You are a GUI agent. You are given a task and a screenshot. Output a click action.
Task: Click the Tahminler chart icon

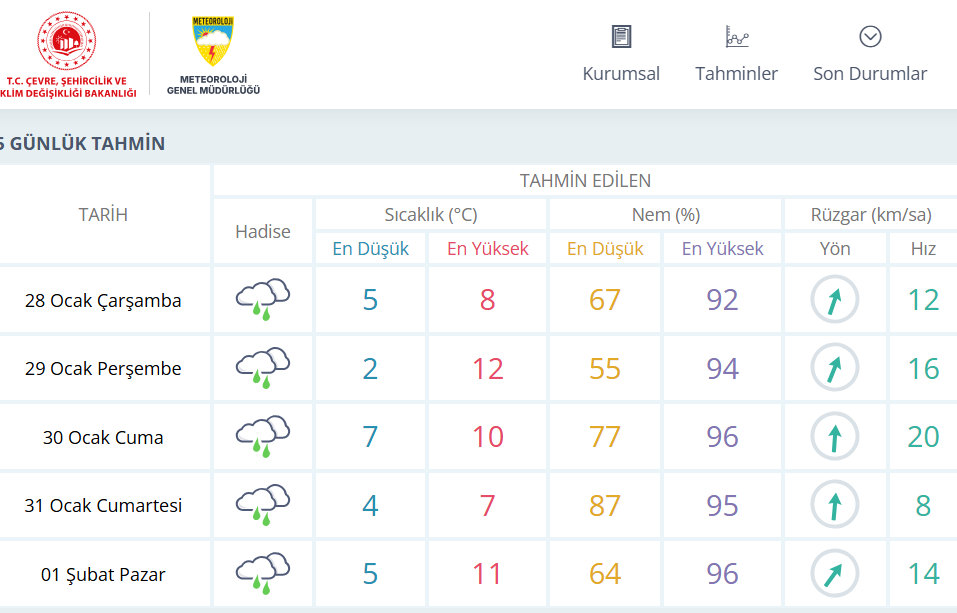(x=737, y=37)
